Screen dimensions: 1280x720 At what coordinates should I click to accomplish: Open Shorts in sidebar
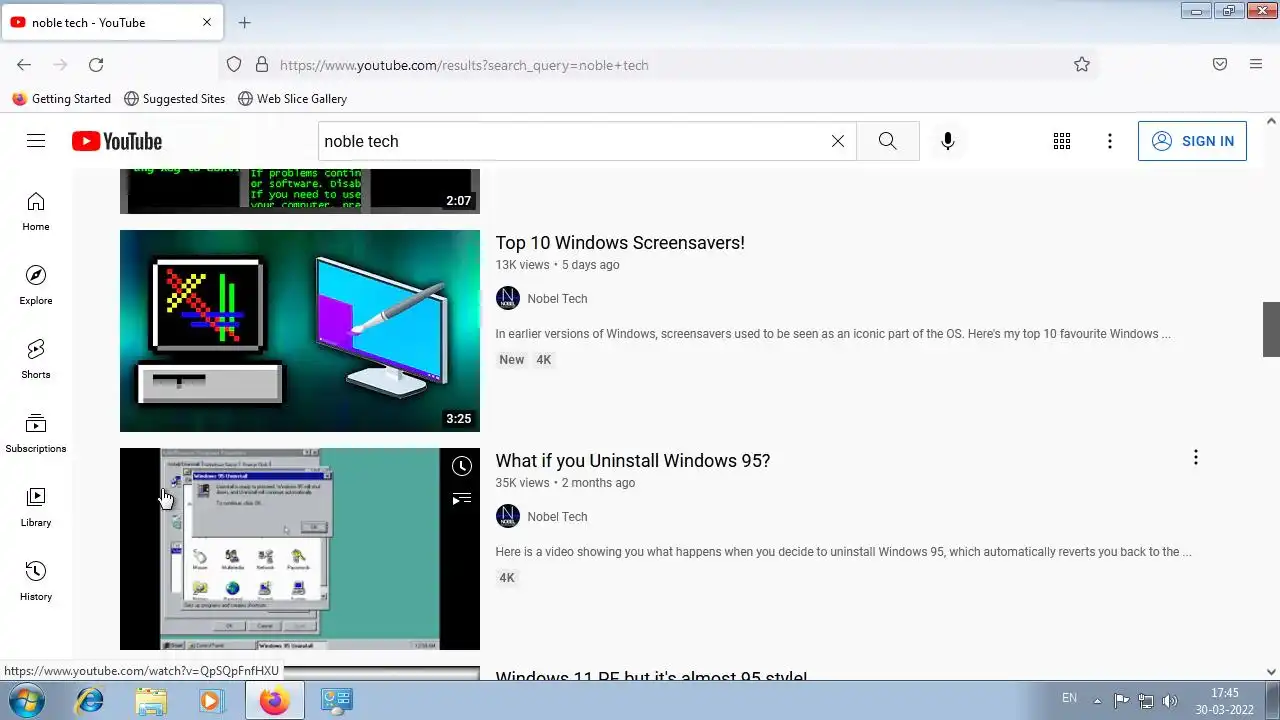[x=36, y=360]
